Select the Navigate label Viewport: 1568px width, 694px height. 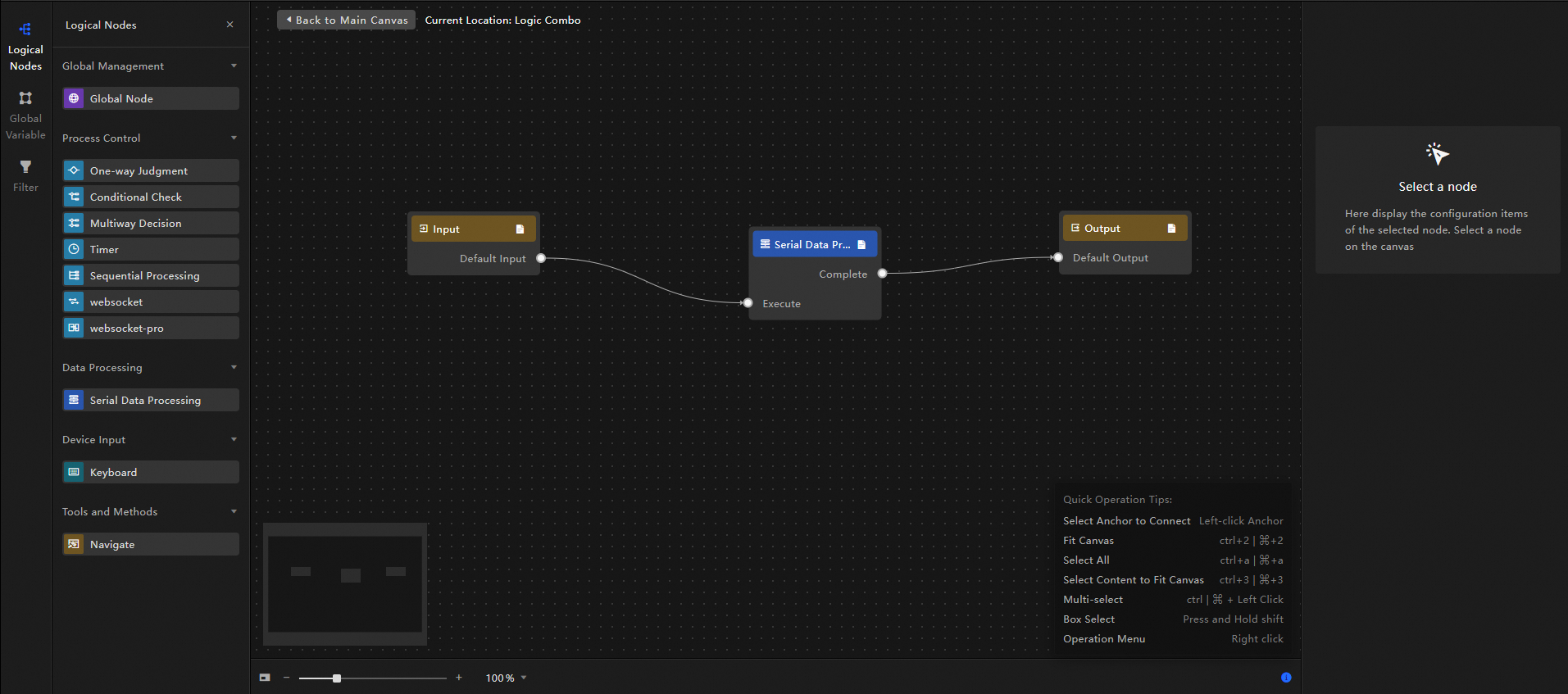pos(112,544)
